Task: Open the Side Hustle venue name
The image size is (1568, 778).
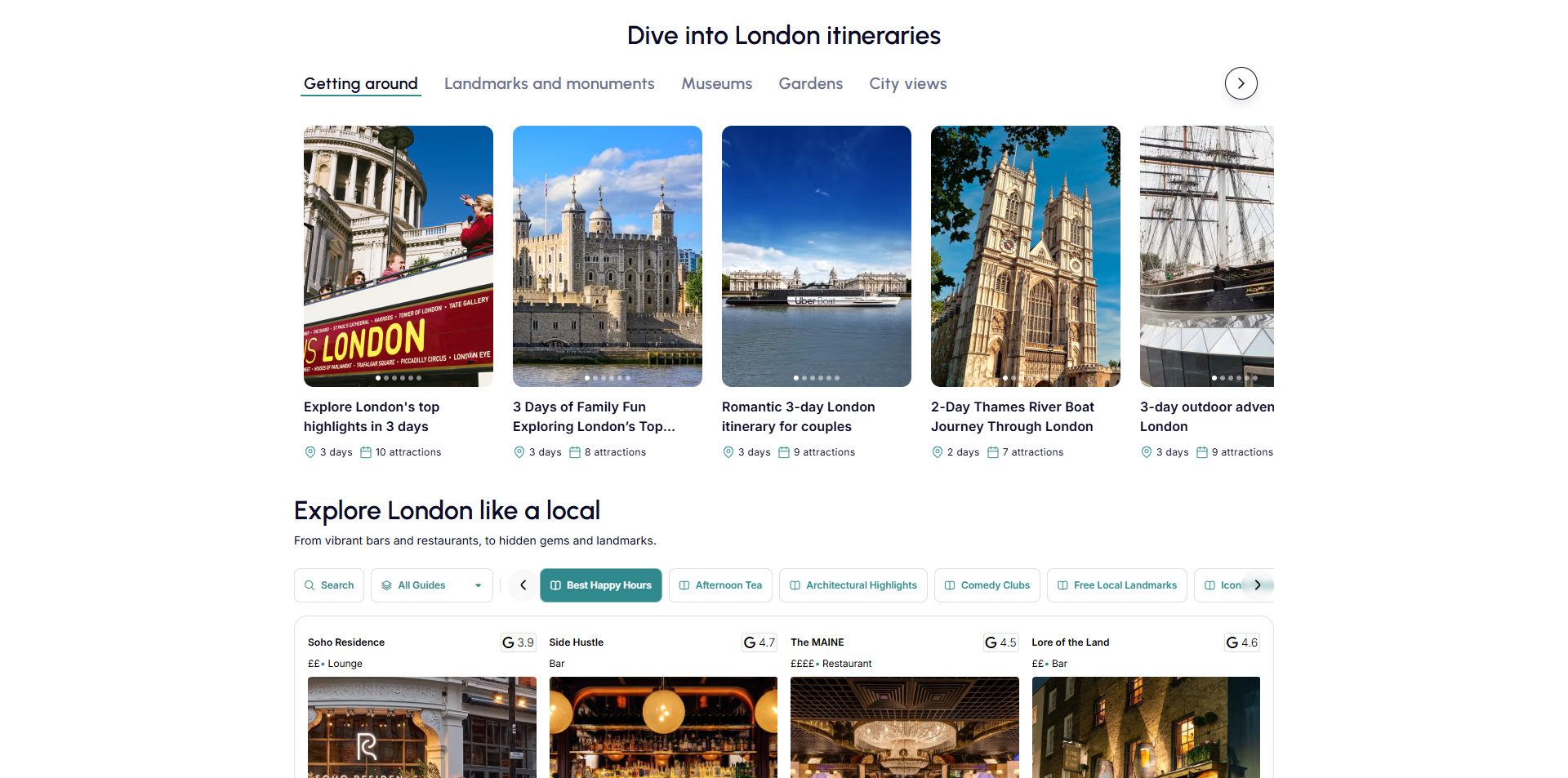Action: click(577, 642)
